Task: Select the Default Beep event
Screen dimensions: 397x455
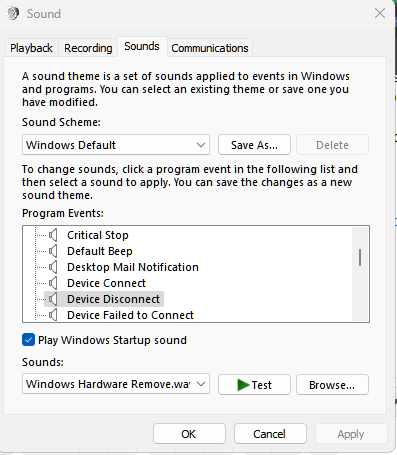Action: click(100, 251)
